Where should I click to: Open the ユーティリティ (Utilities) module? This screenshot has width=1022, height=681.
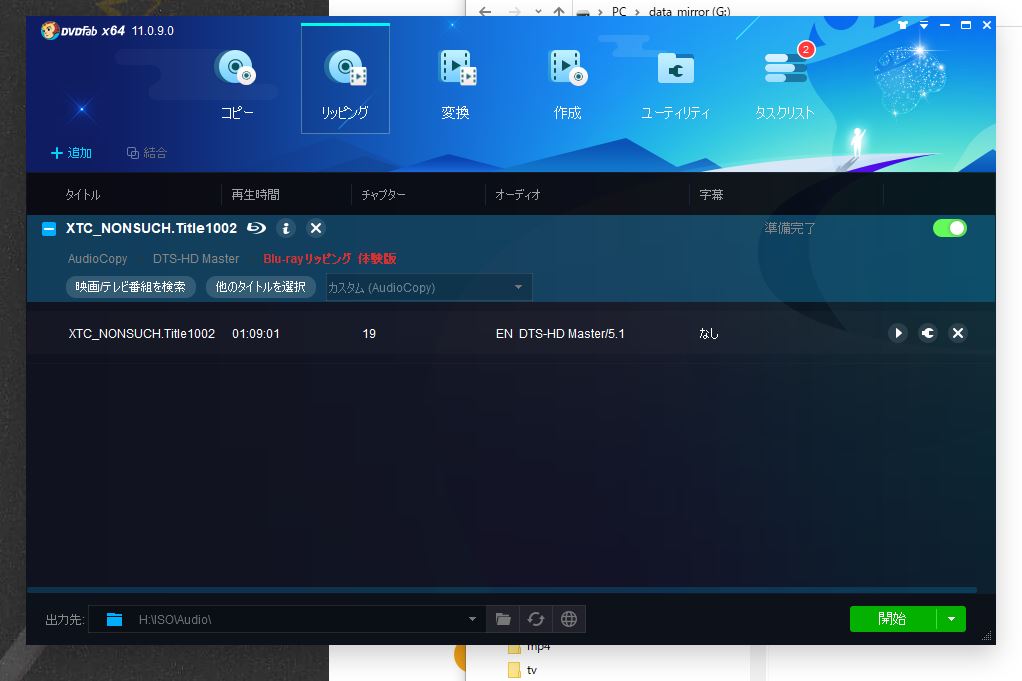tap(675, 85)
